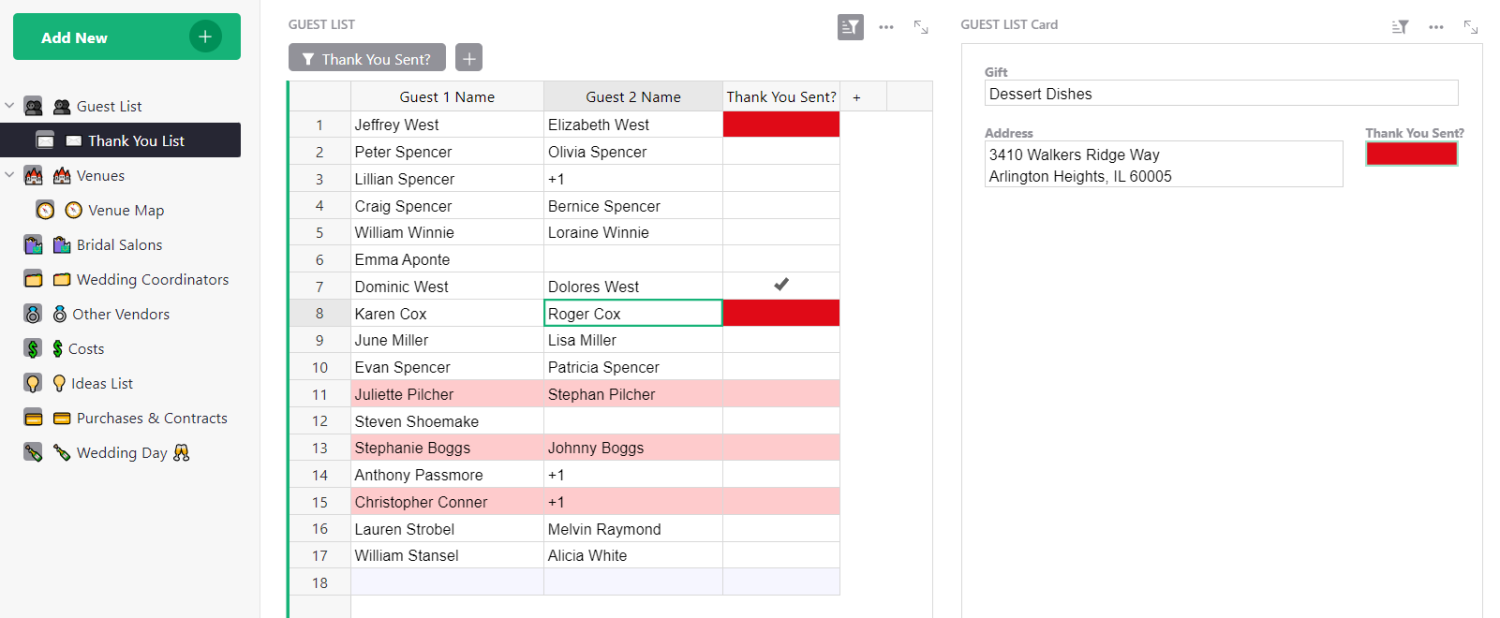Select the Stephanie Boggs cell
This screenshot has height=618, width=1500.
tap(447, 448)
